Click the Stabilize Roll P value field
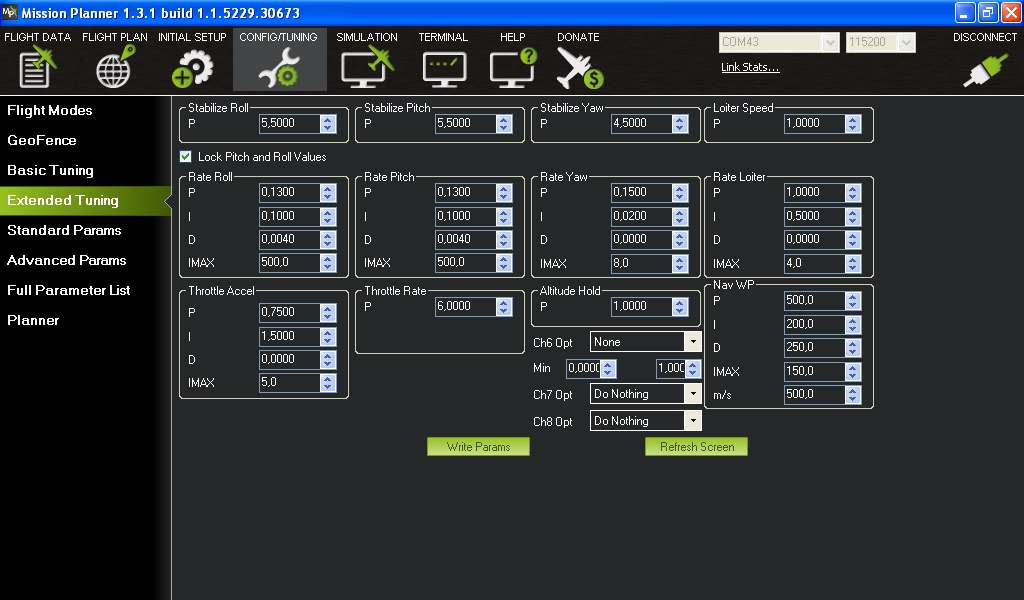 pos(289,123)
